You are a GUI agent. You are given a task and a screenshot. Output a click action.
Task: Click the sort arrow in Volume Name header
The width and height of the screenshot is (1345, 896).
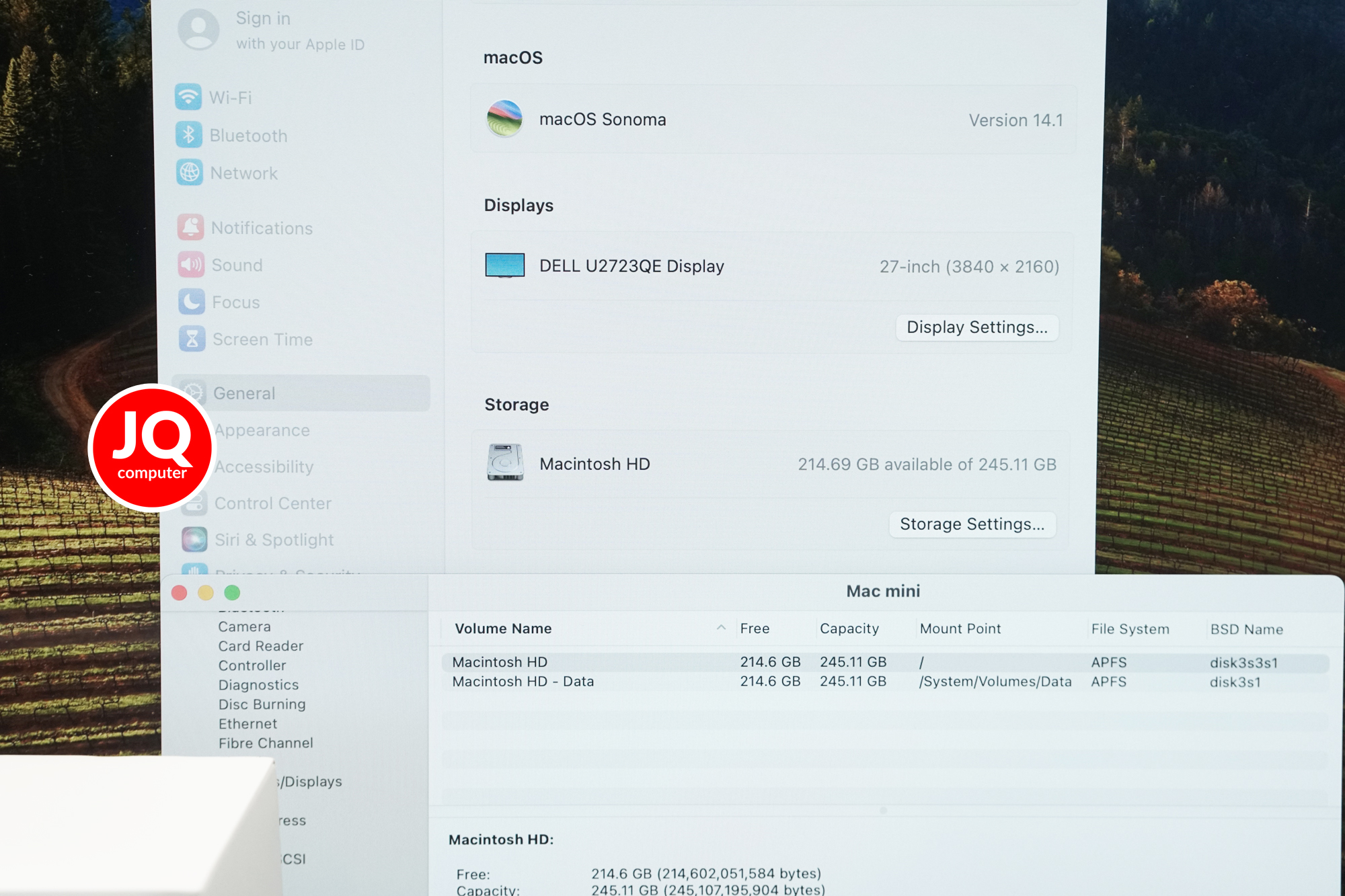721,627
